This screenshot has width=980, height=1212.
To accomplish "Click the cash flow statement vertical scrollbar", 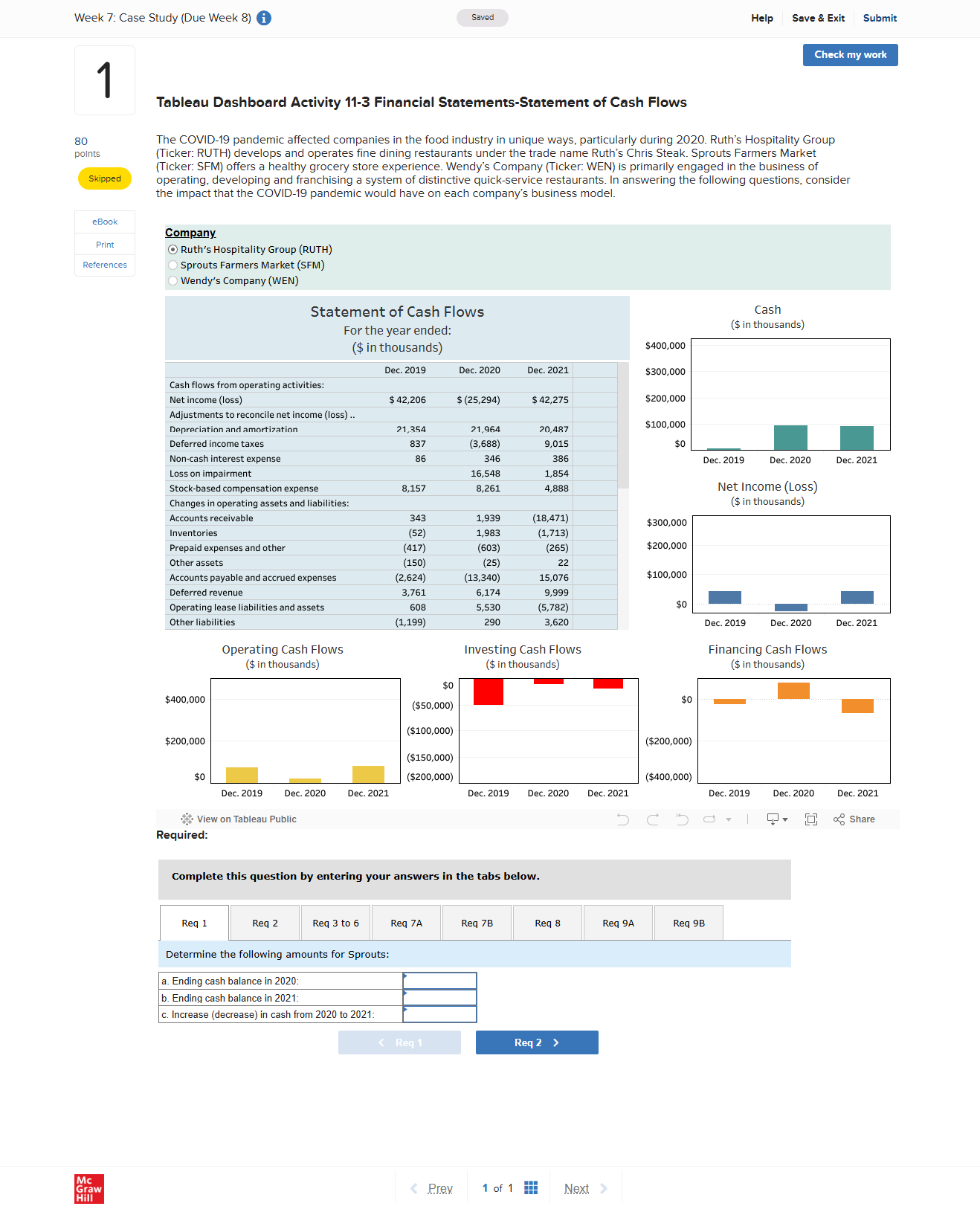I will [x=624, y=425].
